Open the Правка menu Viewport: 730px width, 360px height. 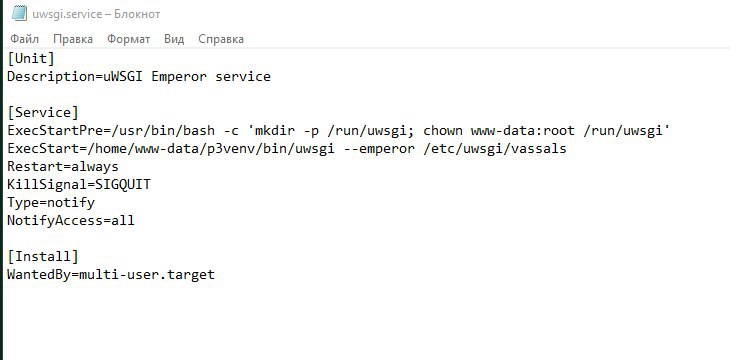tap(73, 39)
